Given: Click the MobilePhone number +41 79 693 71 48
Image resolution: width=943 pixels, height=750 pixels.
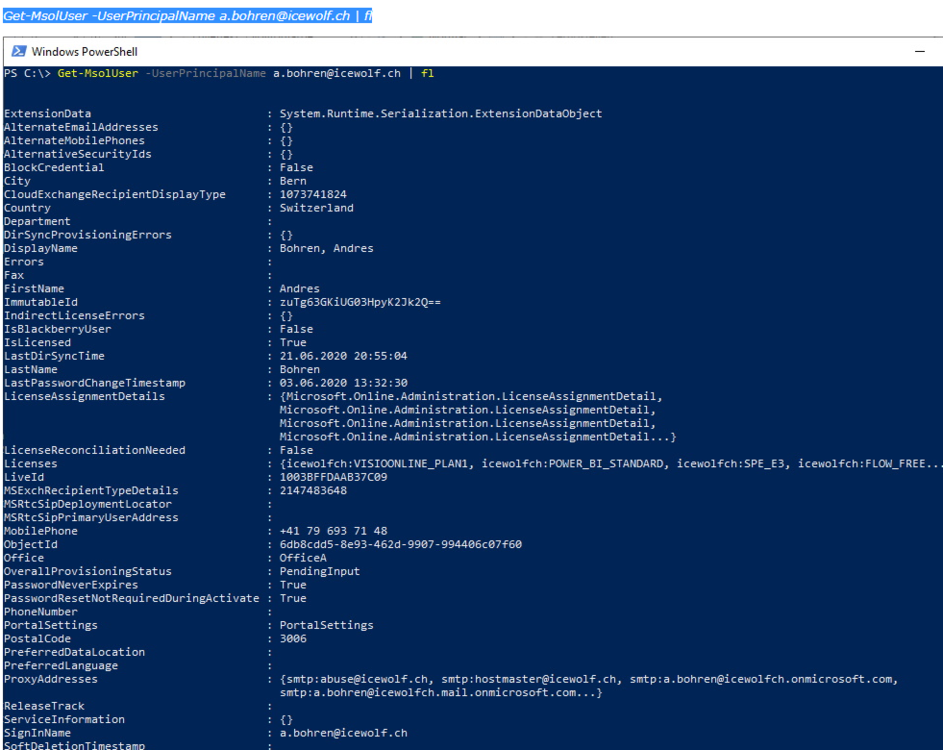Looking at the screenshot, I should [x=333, y=531].
